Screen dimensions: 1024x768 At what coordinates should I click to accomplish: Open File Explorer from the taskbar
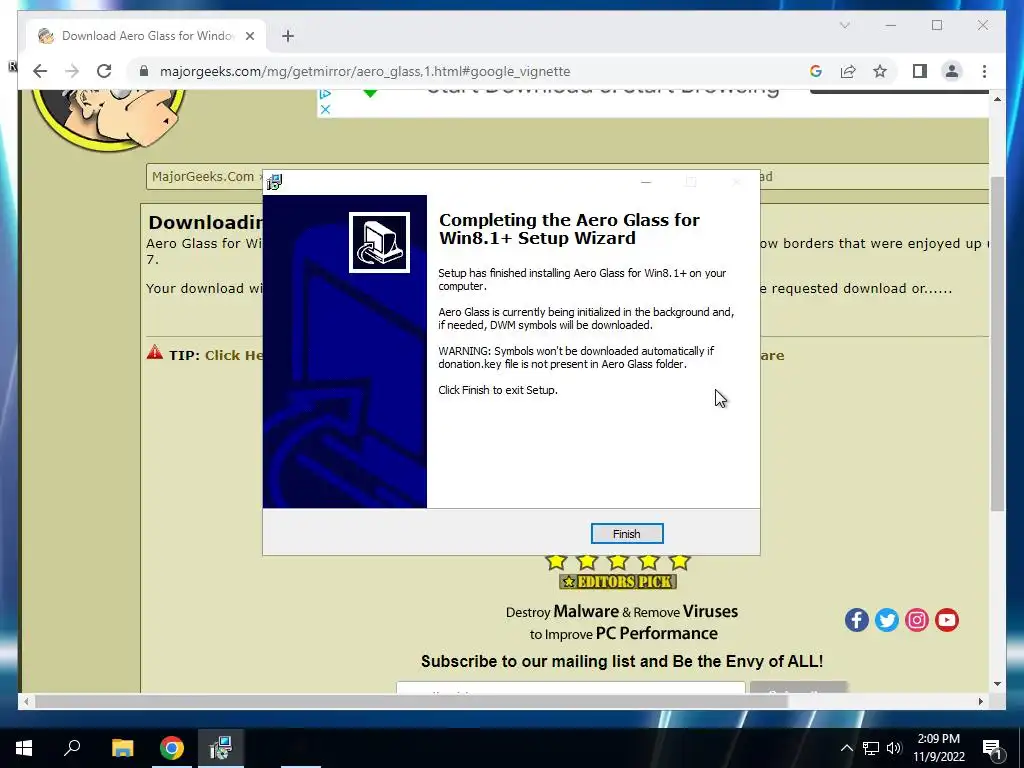122,748
